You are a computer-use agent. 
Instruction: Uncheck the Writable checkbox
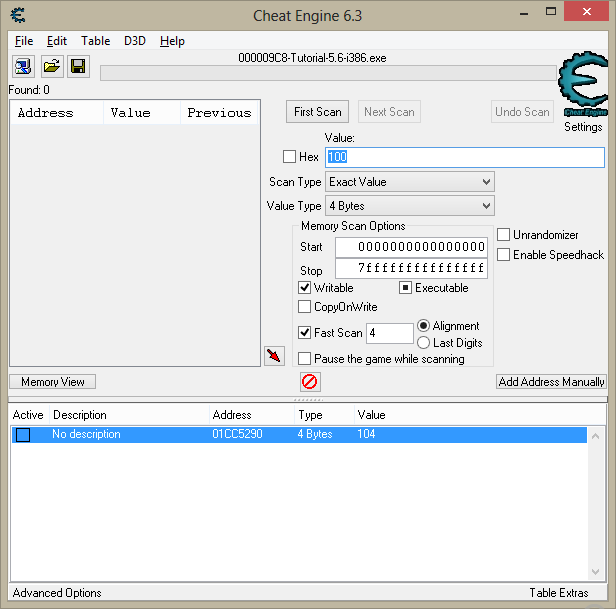(x=304, y=288)
